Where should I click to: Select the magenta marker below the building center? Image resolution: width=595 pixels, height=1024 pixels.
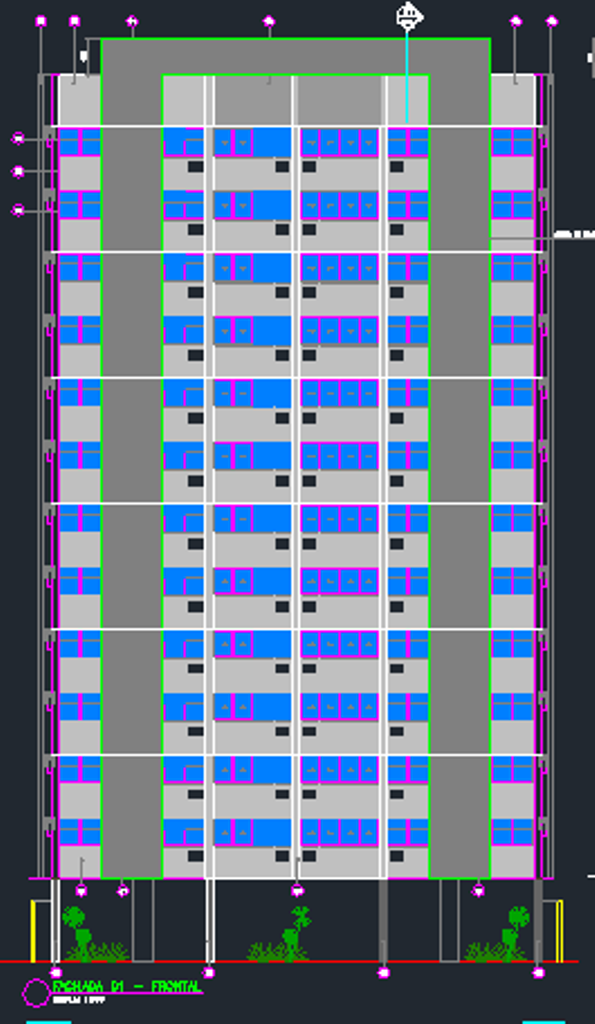tap(297, 890)
